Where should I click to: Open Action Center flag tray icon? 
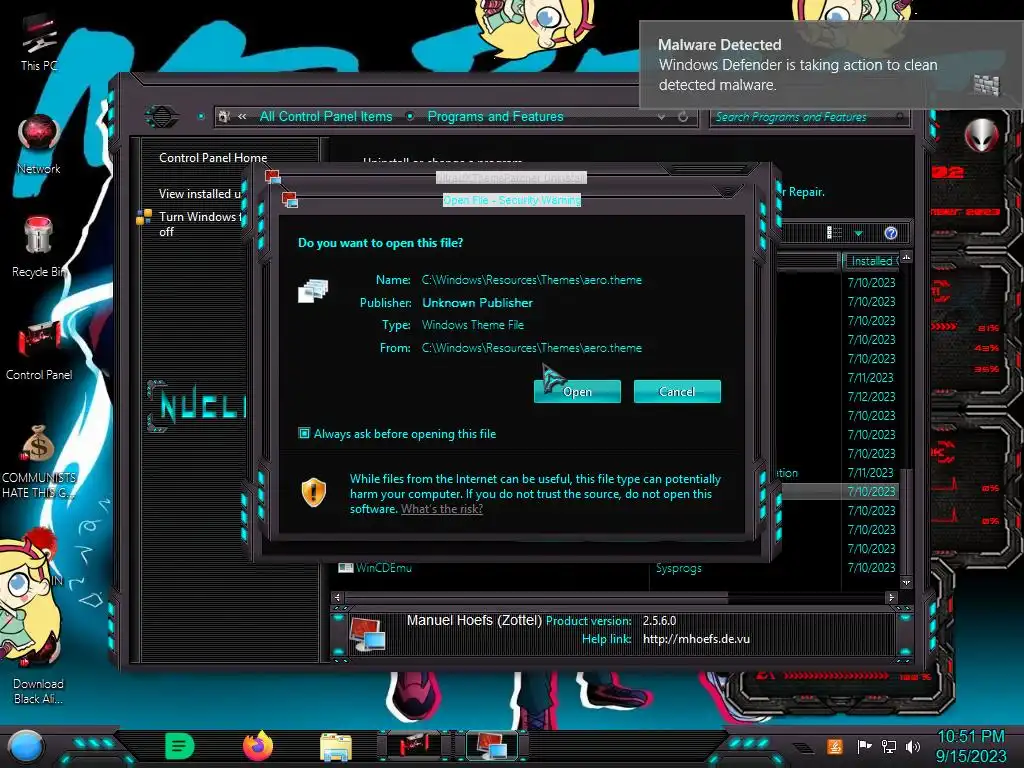click(x=864, y=746)
